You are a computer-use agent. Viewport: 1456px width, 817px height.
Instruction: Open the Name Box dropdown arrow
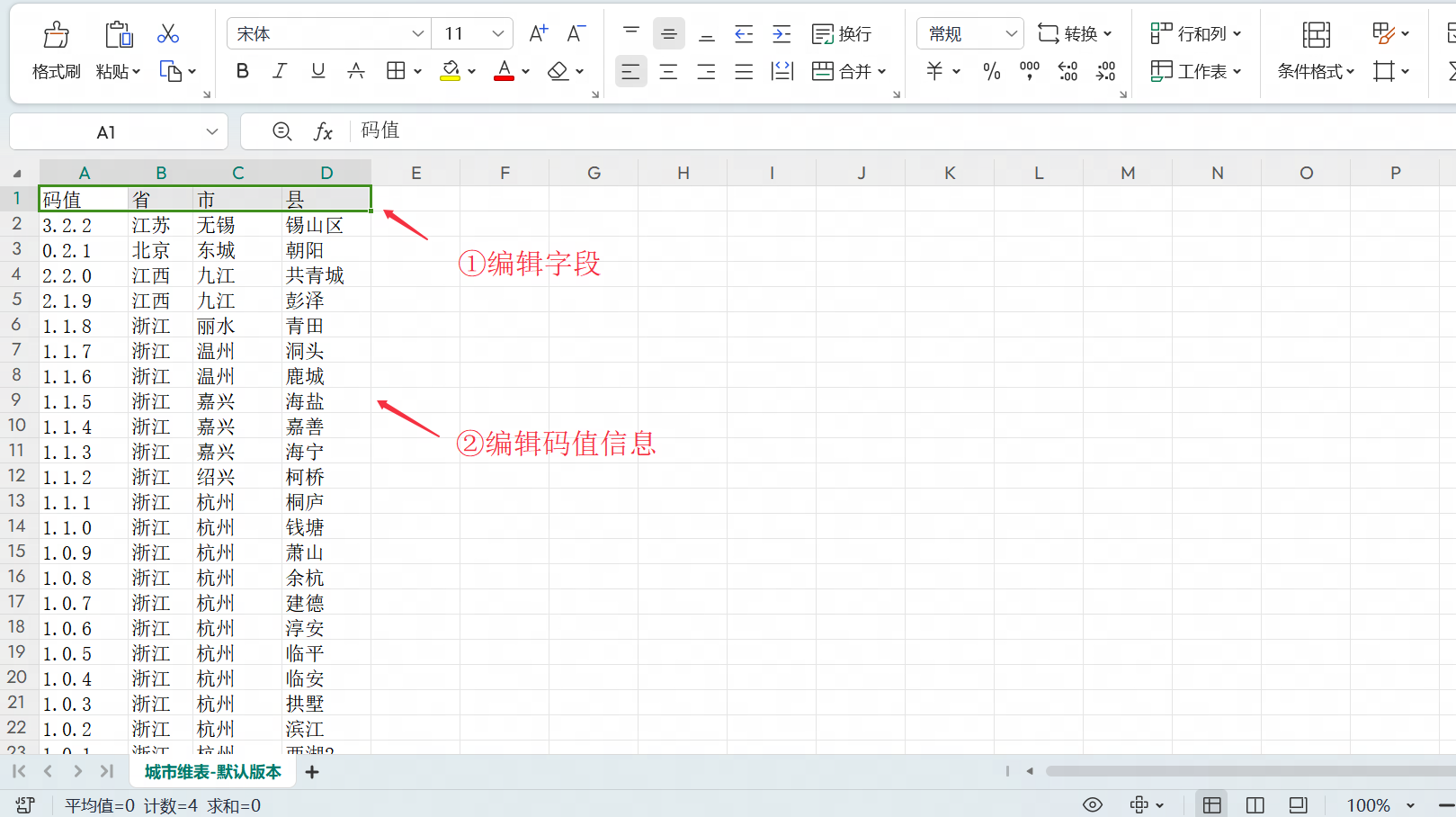pos(212,132)
